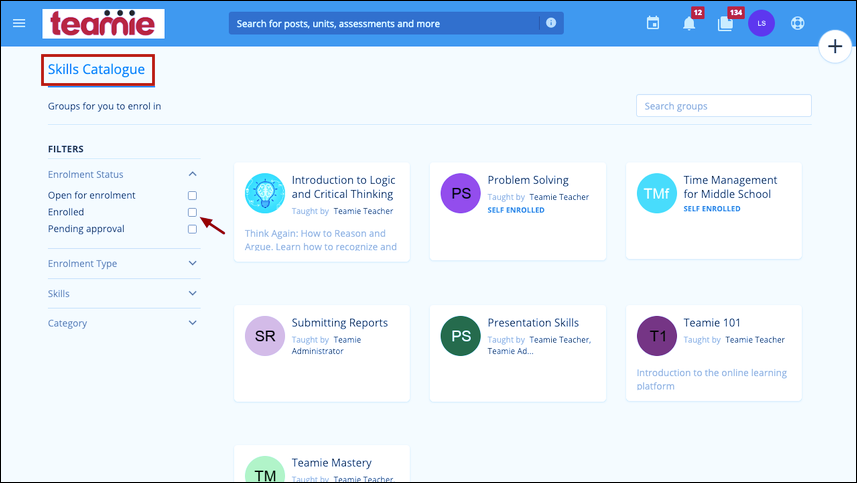Focus the Search groups field
Image resolution: width=857 pixels, height=483 pixels.
tap(724, 105)
